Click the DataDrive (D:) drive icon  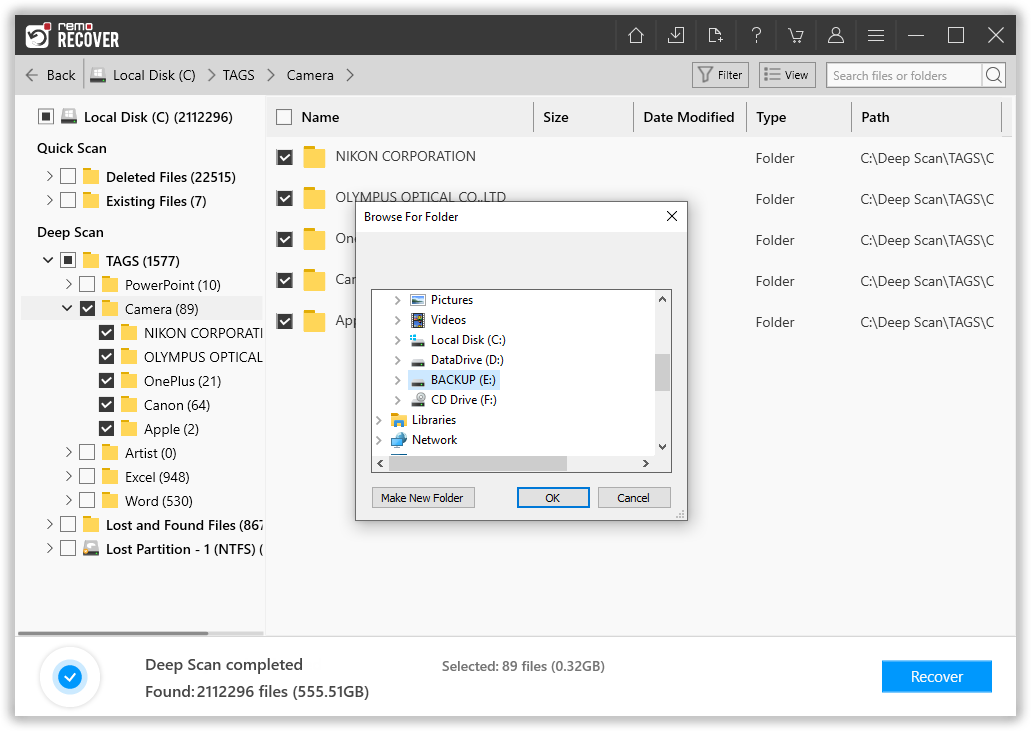click(418, 360)
